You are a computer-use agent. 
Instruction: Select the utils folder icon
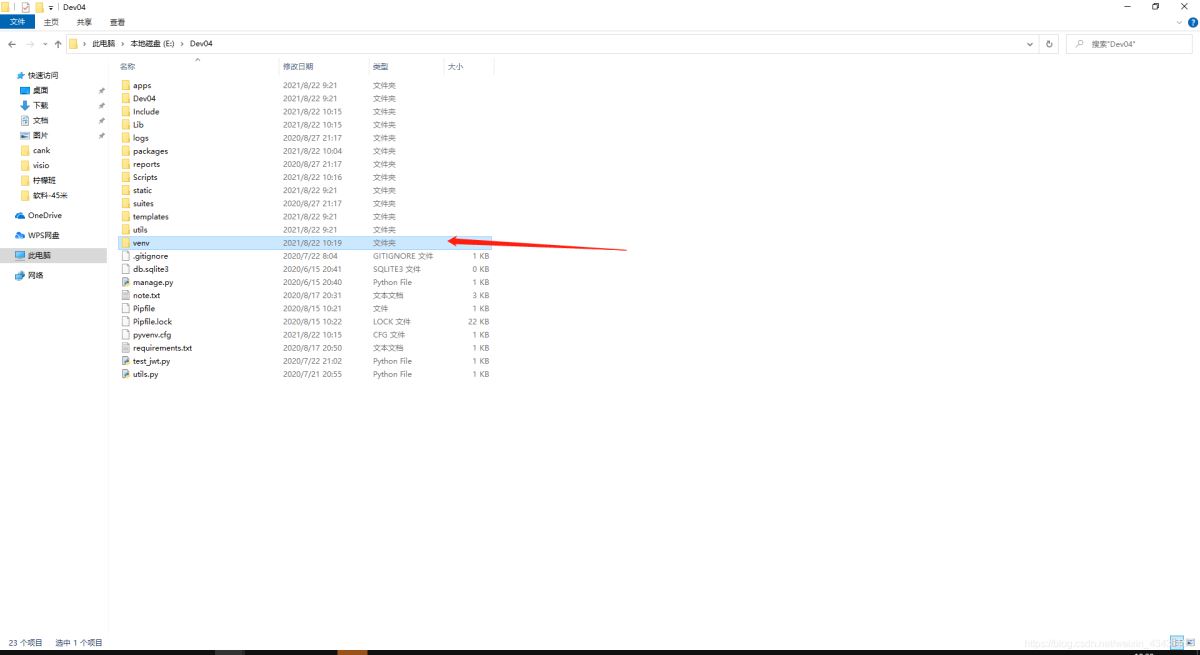125,229
